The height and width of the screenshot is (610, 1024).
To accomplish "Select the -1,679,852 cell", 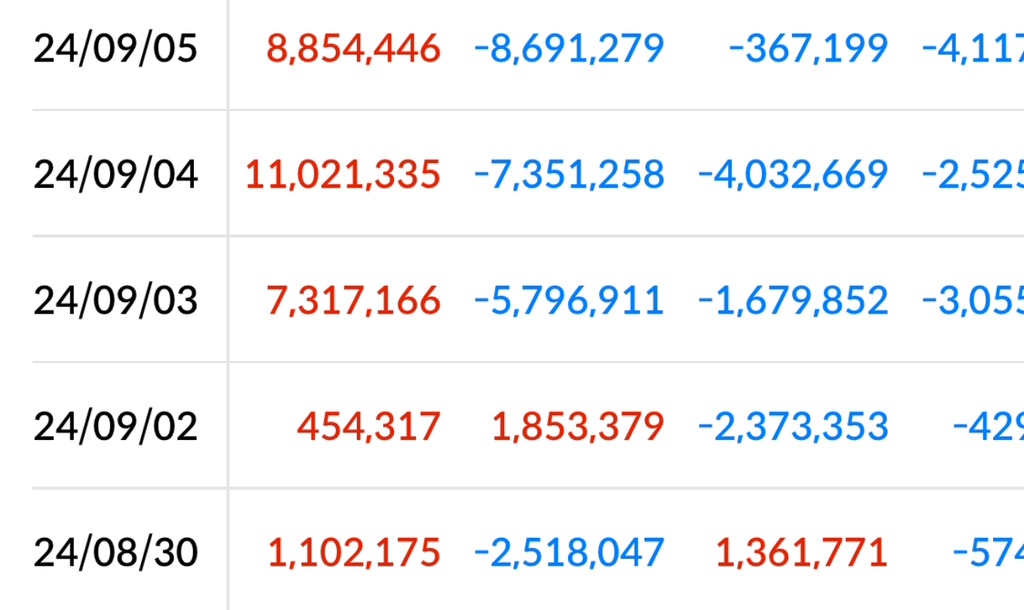I will (793, 300).
